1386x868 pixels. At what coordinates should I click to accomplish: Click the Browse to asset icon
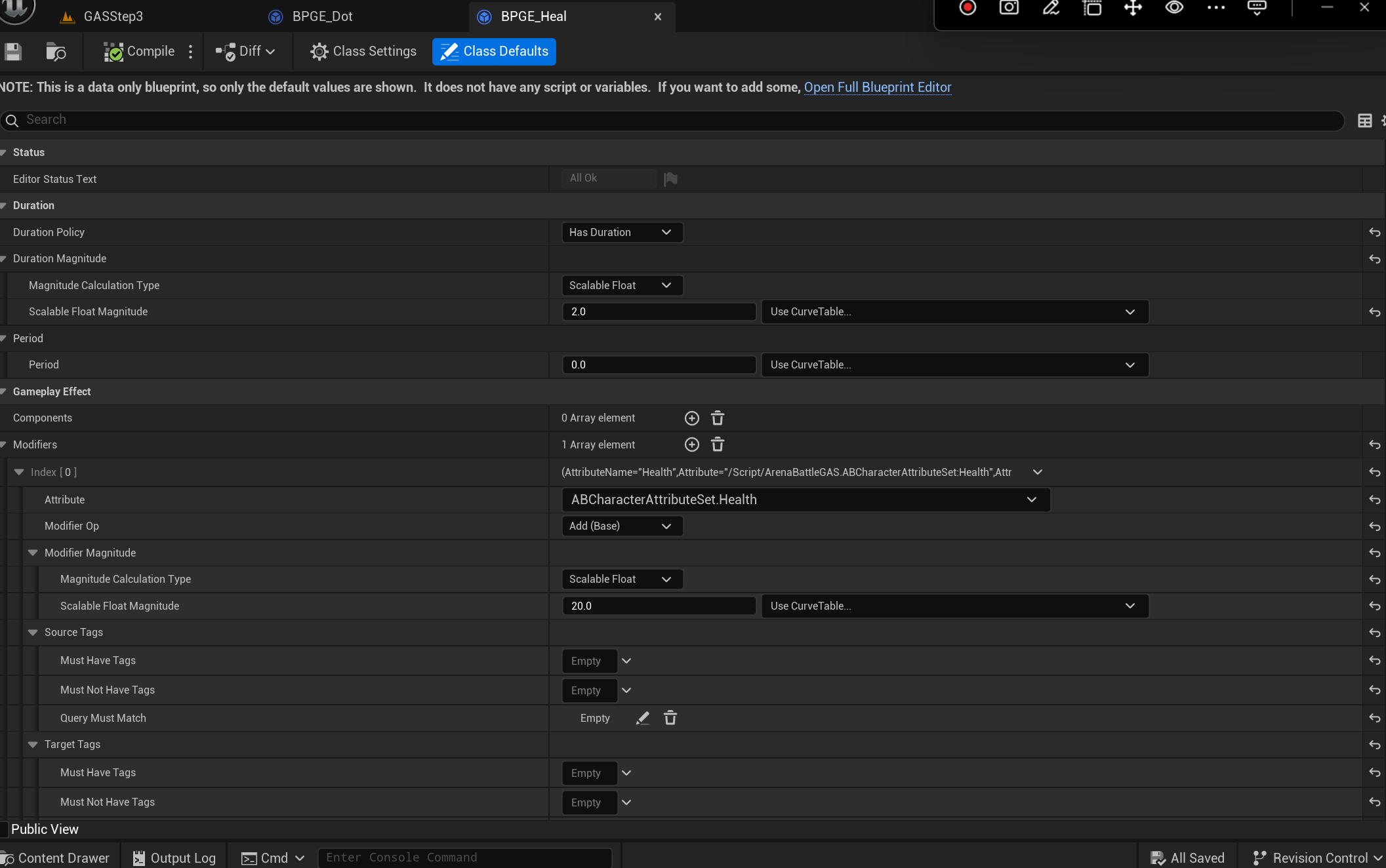(56, 51)
